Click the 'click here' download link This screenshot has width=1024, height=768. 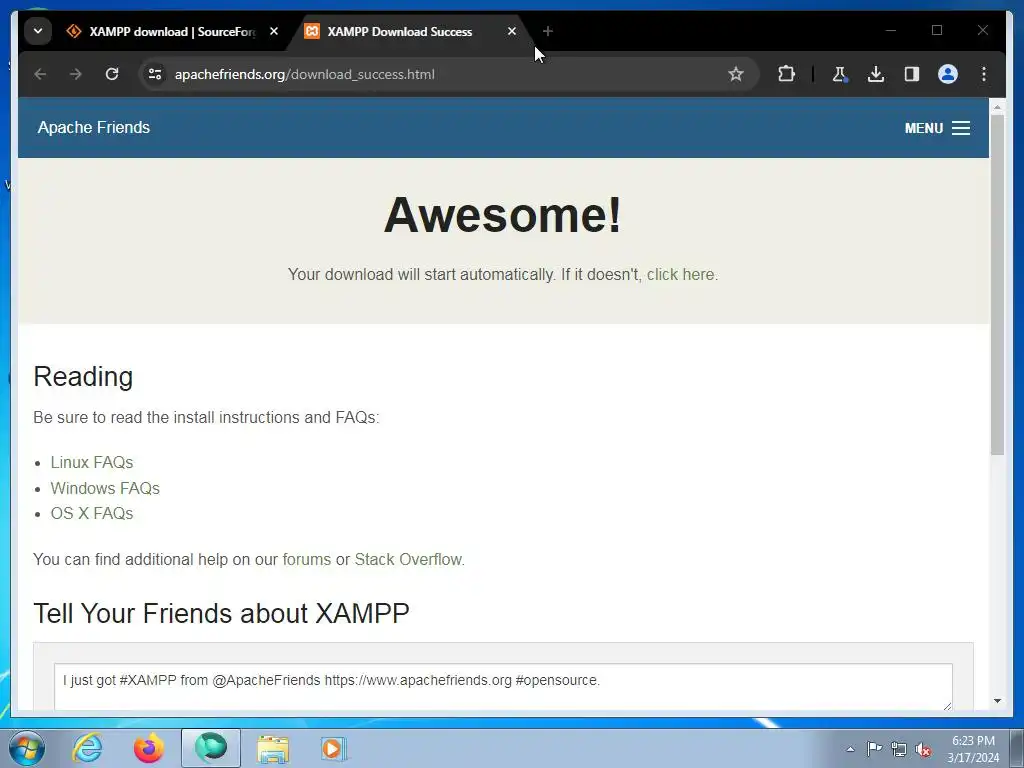(680, 274)
